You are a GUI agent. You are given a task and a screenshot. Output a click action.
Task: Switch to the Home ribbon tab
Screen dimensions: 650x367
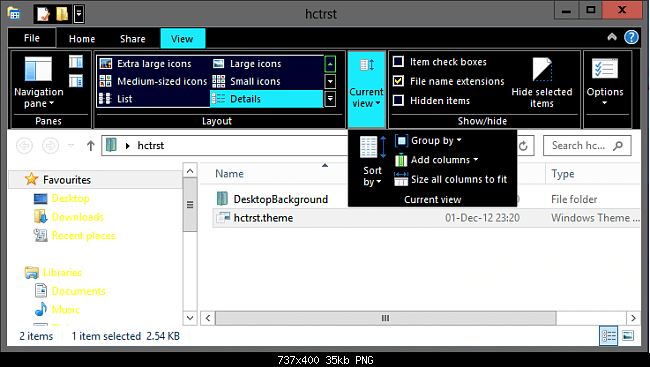[82, 39]
